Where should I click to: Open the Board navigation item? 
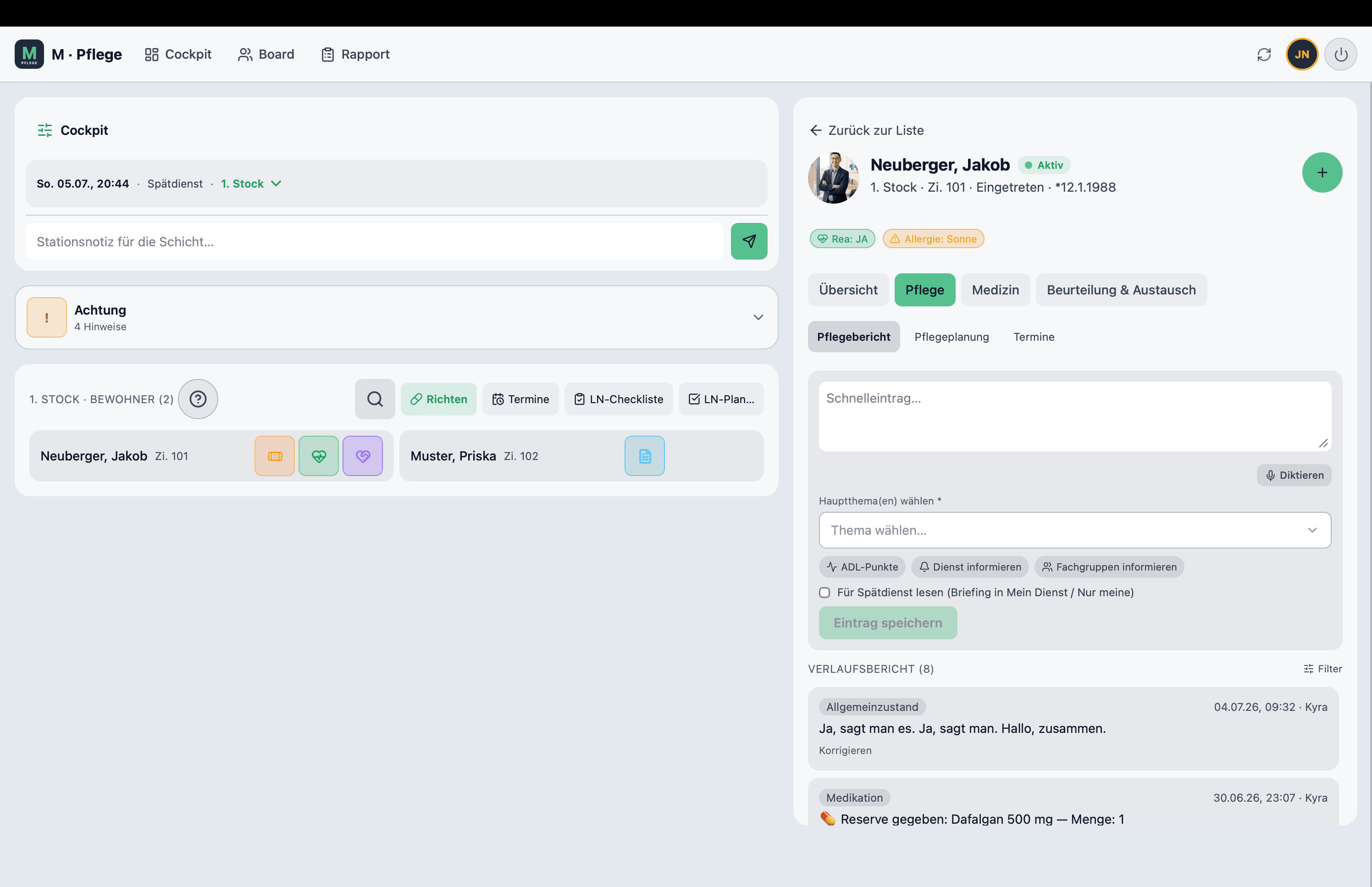(266, 54)
